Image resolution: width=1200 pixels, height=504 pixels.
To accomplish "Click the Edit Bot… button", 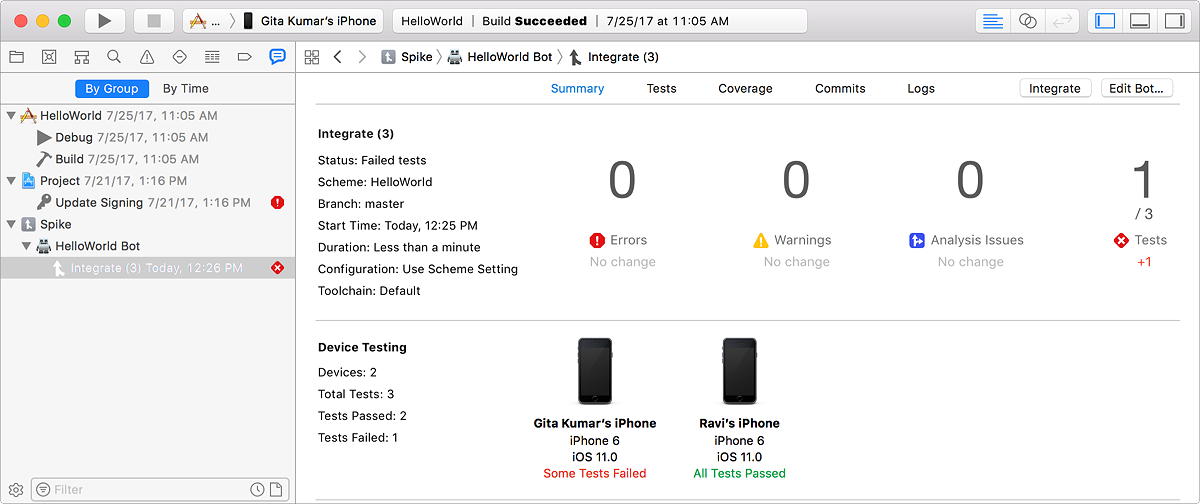I will [1135, 88].
